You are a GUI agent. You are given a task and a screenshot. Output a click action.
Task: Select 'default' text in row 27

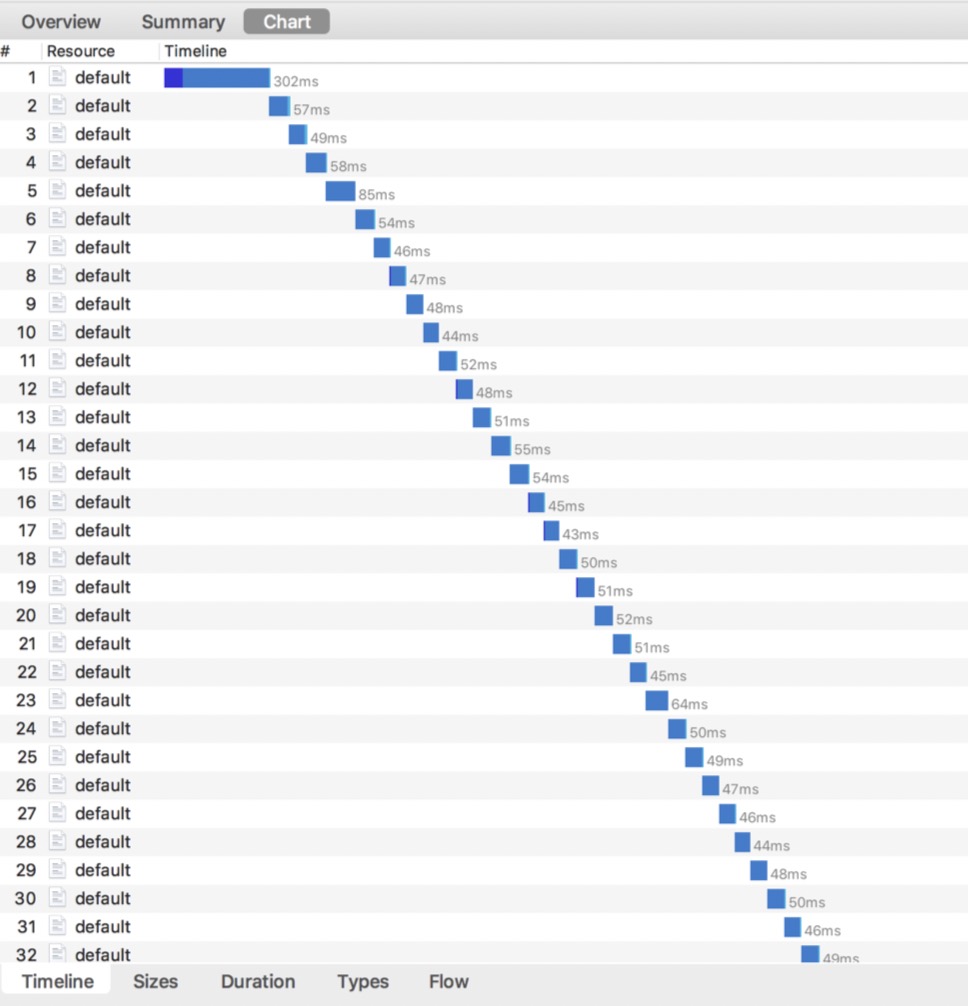click(103, 813)
